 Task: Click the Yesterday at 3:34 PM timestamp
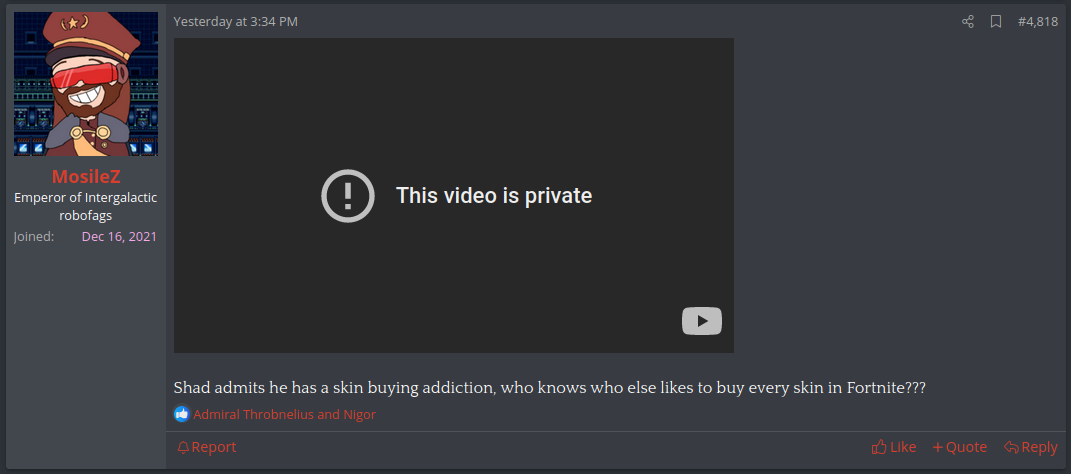point(236,22)
